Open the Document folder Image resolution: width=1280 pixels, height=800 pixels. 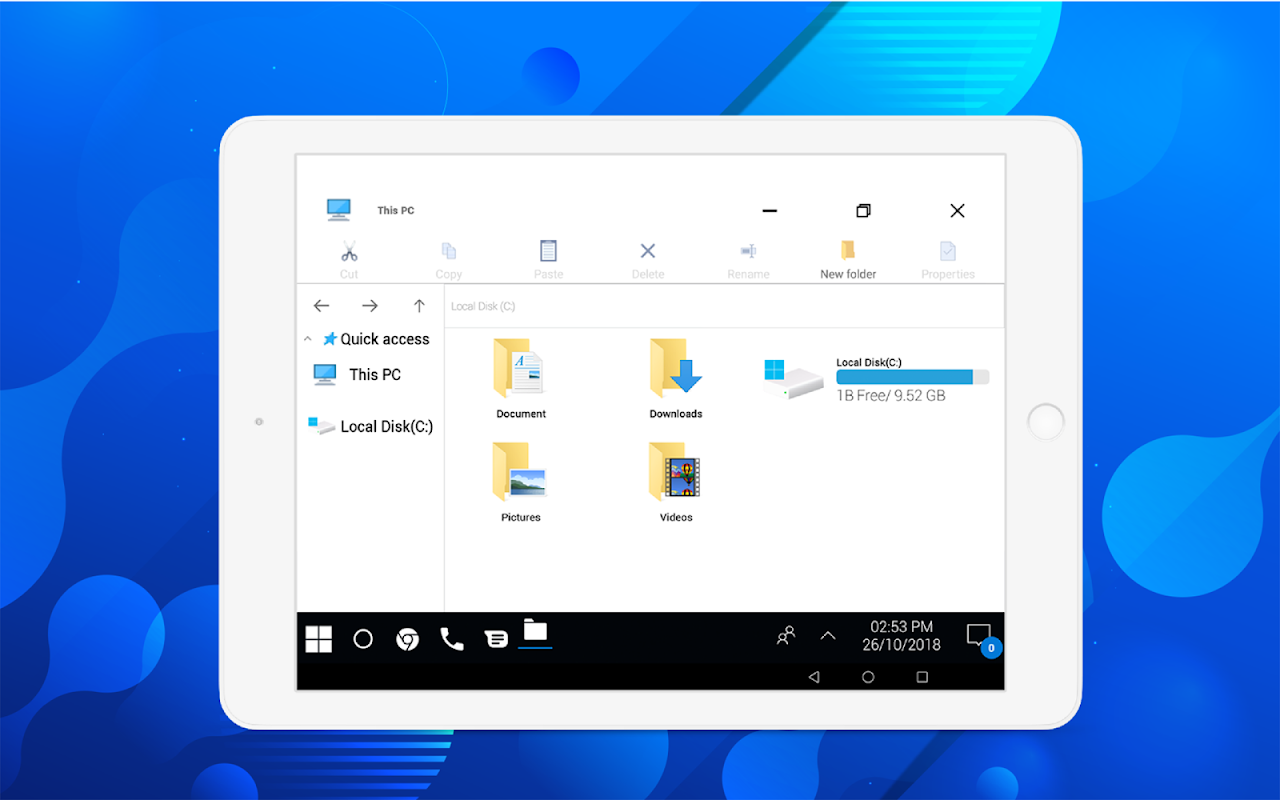pyautogui.click(x=521, y=379)
